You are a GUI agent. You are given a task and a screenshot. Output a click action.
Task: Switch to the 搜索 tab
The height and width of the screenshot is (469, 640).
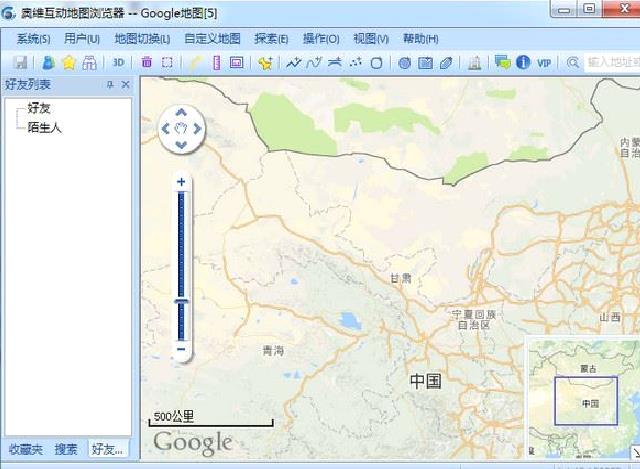point(66,449)
